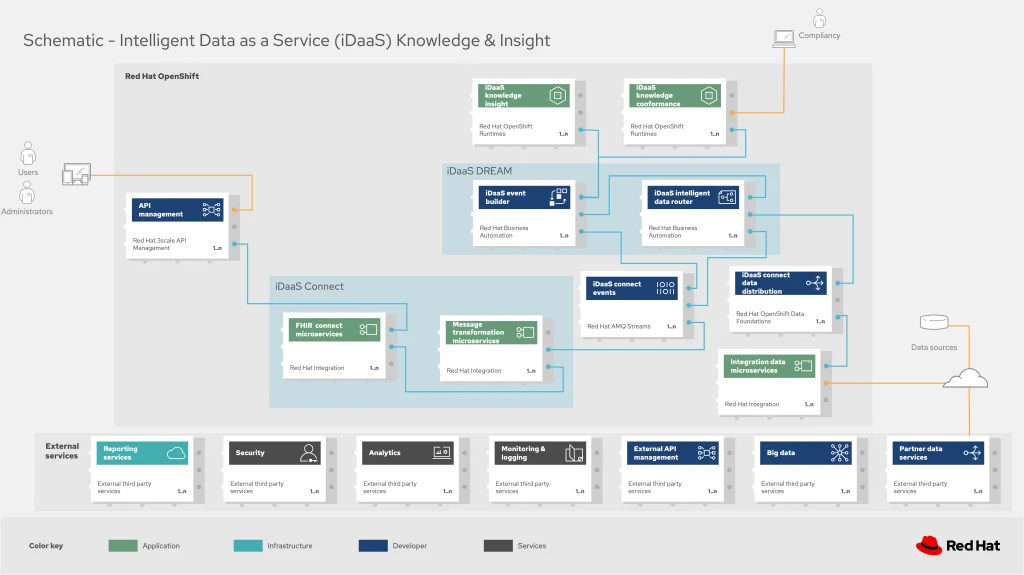Click the Reporting services cloud icon
Image resolution: width=1024 pixels, height=575 pixels.
pos(176,453)
